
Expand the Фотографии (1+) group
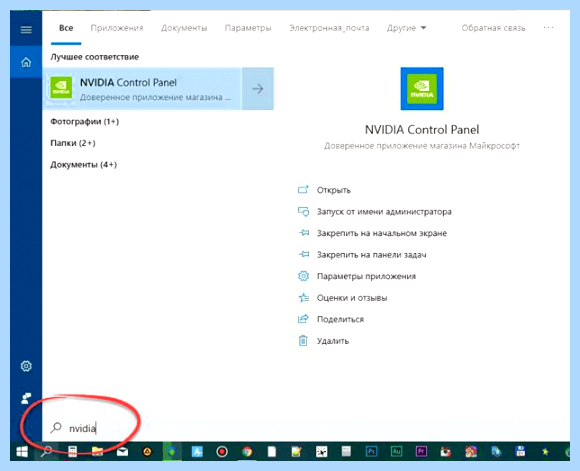(x=84, y=121)
